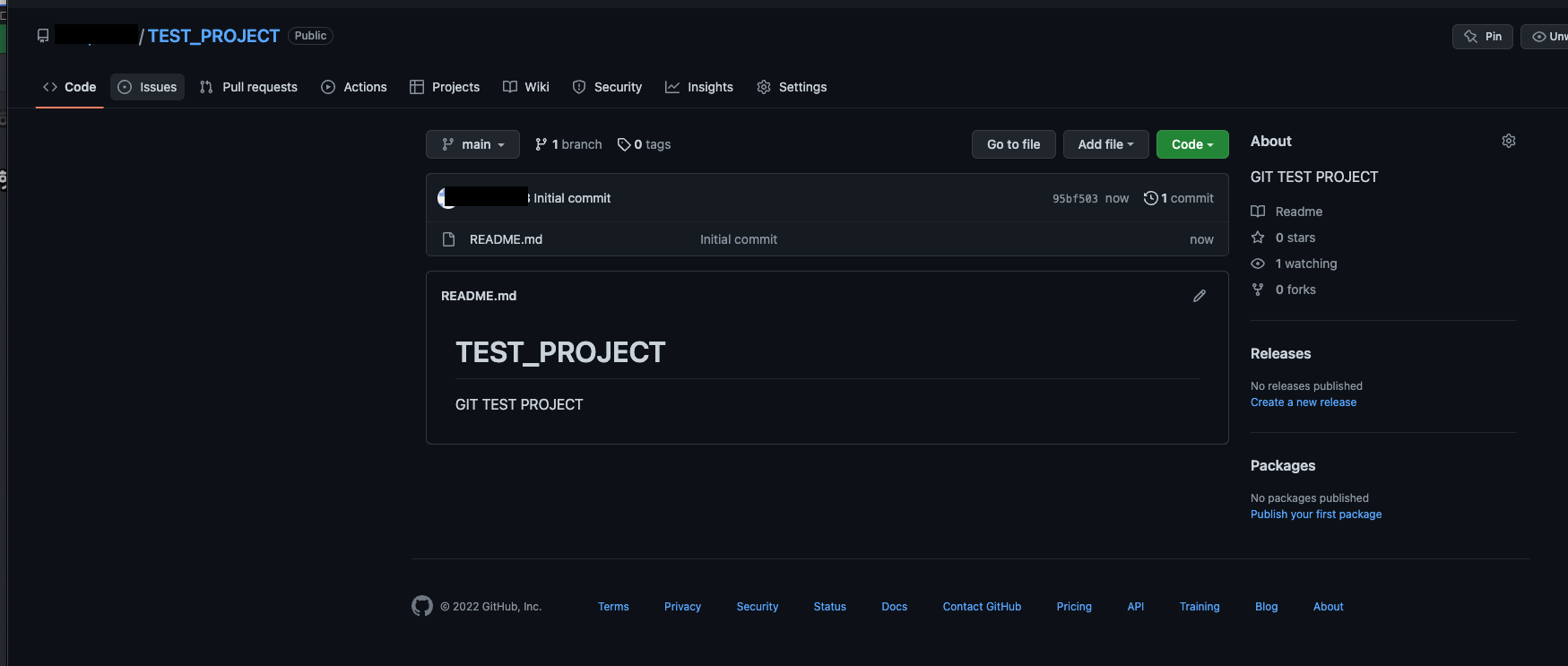Expand the Add file dropdown
This screenshot has height=666, width=1568.
tap(1106, 144)
